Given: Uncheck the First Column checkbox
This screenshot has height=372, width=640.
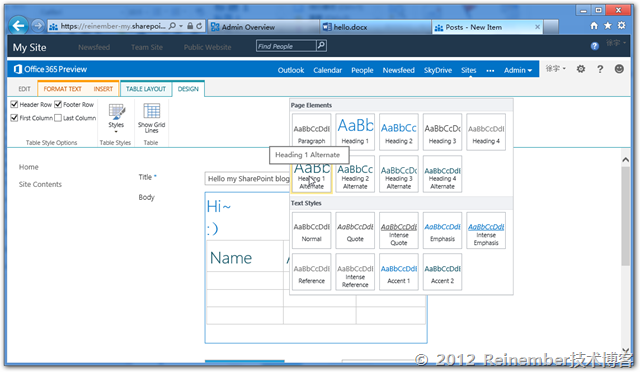Looking at the screenshot, I should [x=14, y=118].
